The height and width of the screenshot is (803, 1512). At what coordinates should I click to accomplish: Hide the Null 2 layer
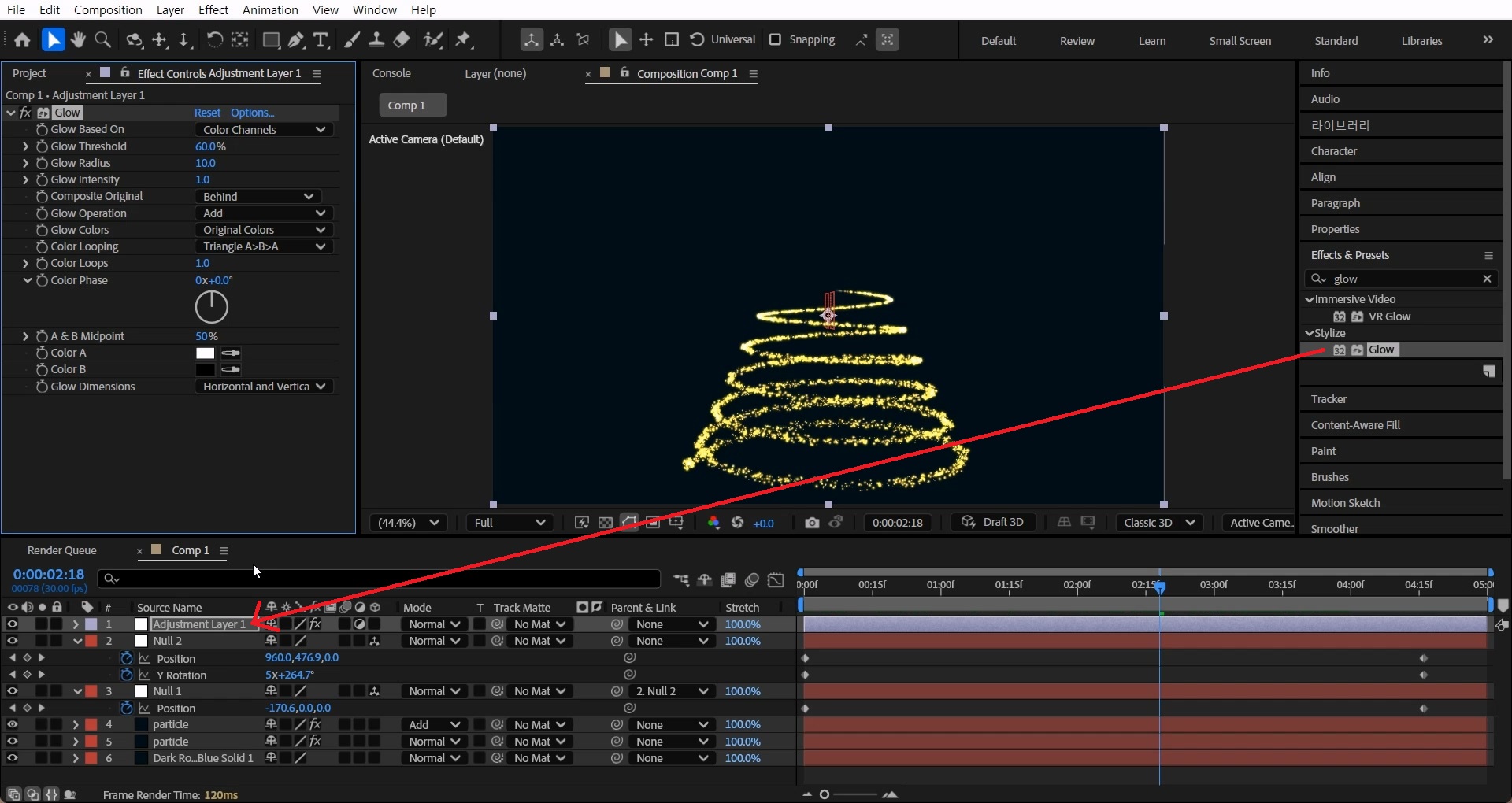pos(12,641)
